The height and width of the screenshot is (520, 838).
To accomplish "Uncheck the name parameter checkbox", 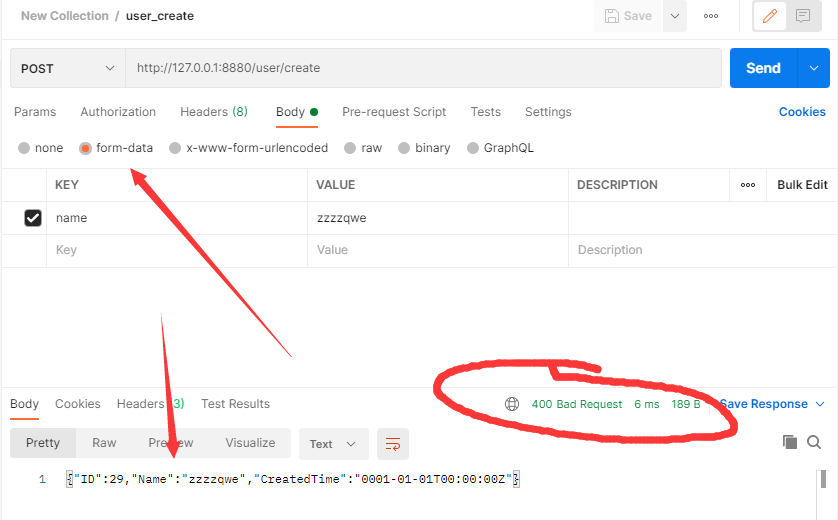I will [x=33, y=218].
